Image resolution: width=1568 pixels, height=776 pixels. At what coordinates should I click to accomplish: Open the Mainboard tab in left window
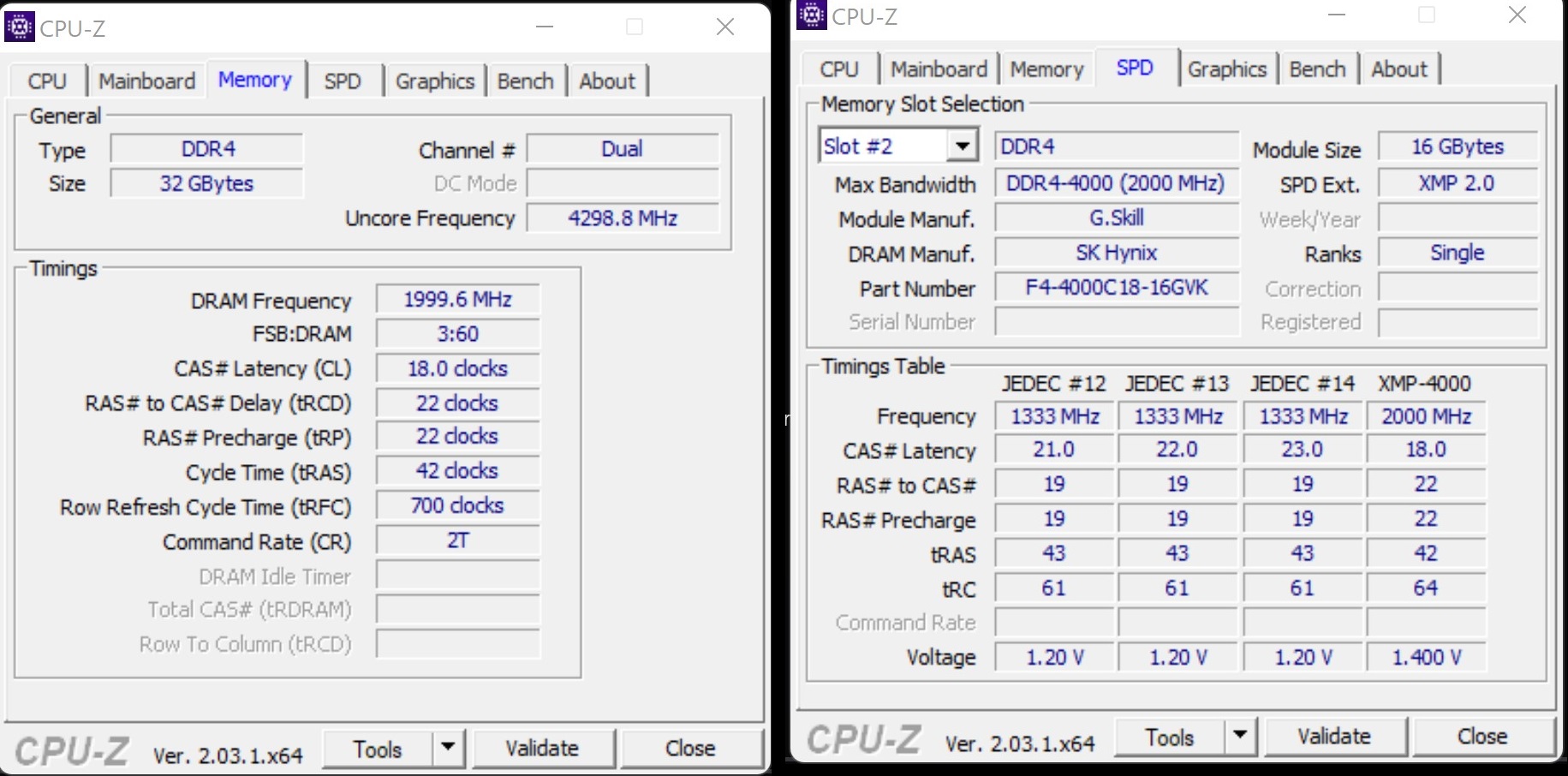146,81
